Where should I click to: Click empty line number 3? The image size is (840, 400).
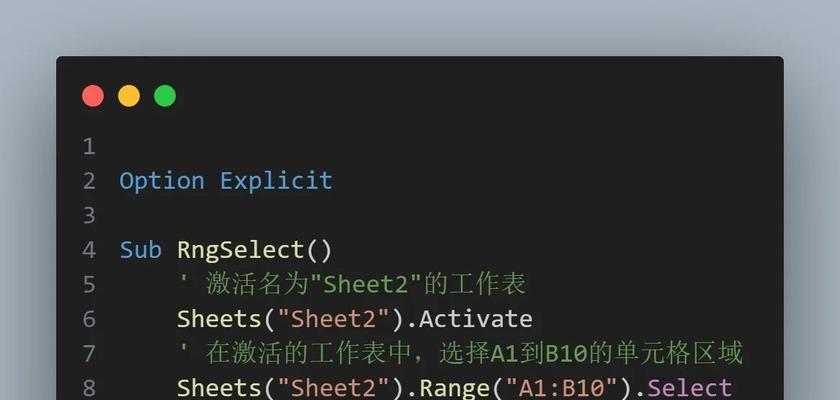pos(89,215)
